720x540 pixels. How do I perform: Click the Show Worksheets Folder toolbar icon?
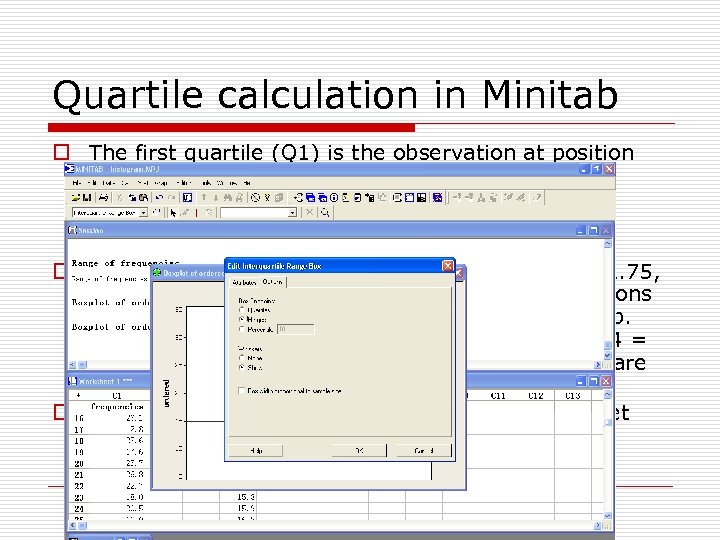pyautogui.click(x=310, y=197)
